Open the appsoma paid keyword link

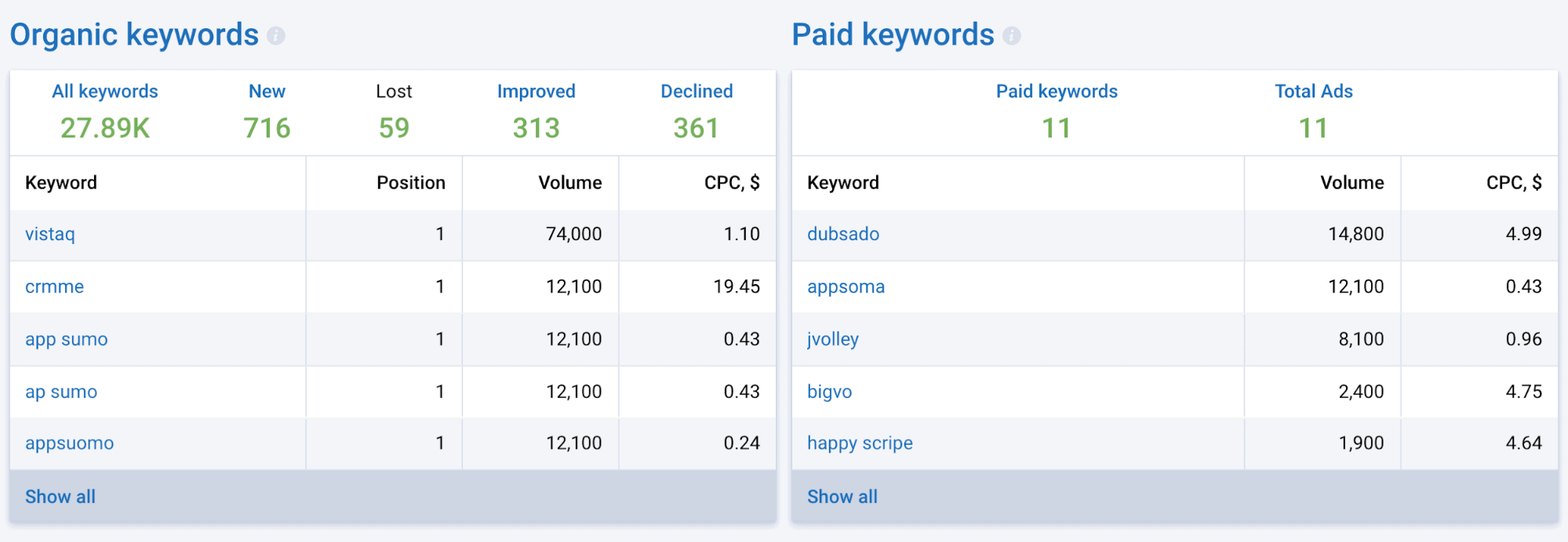coord(846,286)
